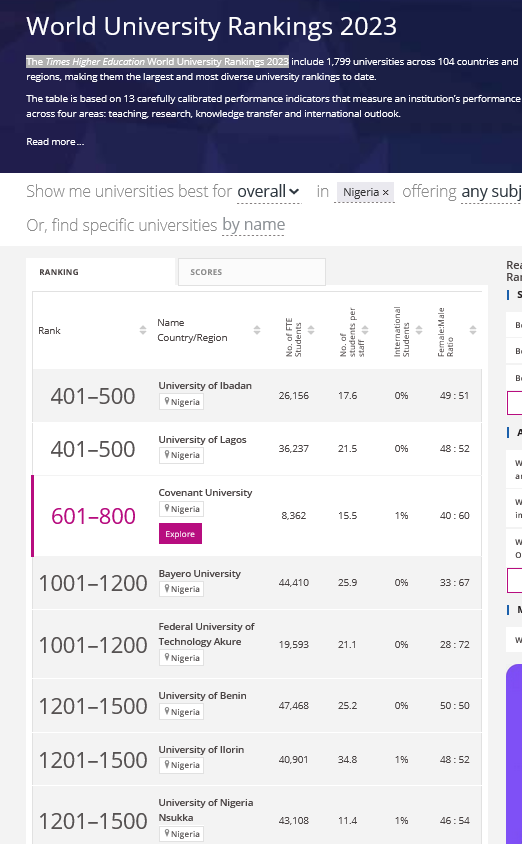Click the 'Female:Male Ratio' header label
Viewport: 522px width, 844px height.
click(x=445, y=332)
